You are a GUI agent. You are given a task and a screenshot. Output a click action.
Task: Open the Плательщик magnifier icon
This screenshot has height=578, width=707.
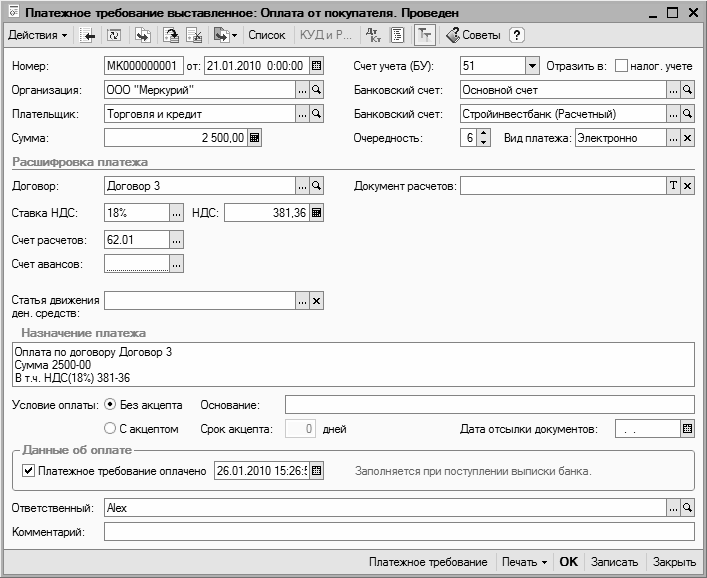pos(317,114)
